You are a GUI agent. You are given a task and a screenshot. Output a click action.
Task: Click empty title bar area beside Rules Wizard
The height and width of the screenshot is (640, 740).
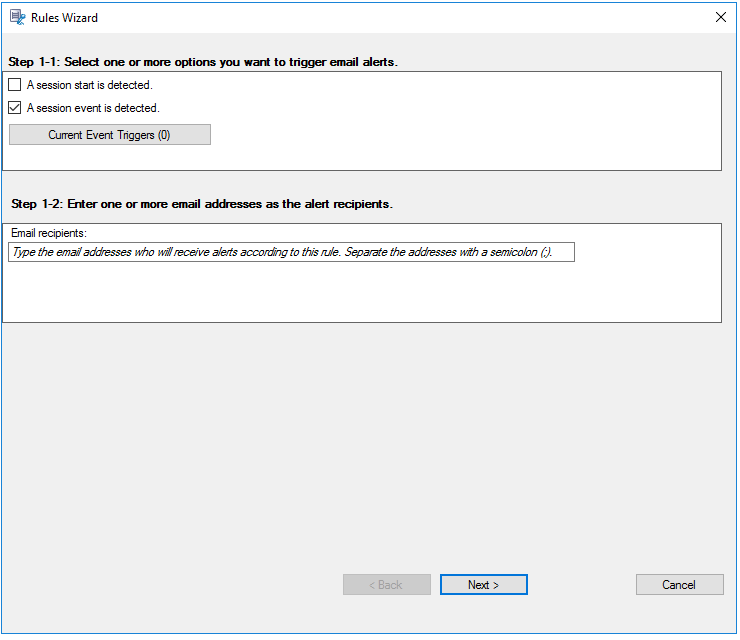pyautogui.click(x=400, y=17)
